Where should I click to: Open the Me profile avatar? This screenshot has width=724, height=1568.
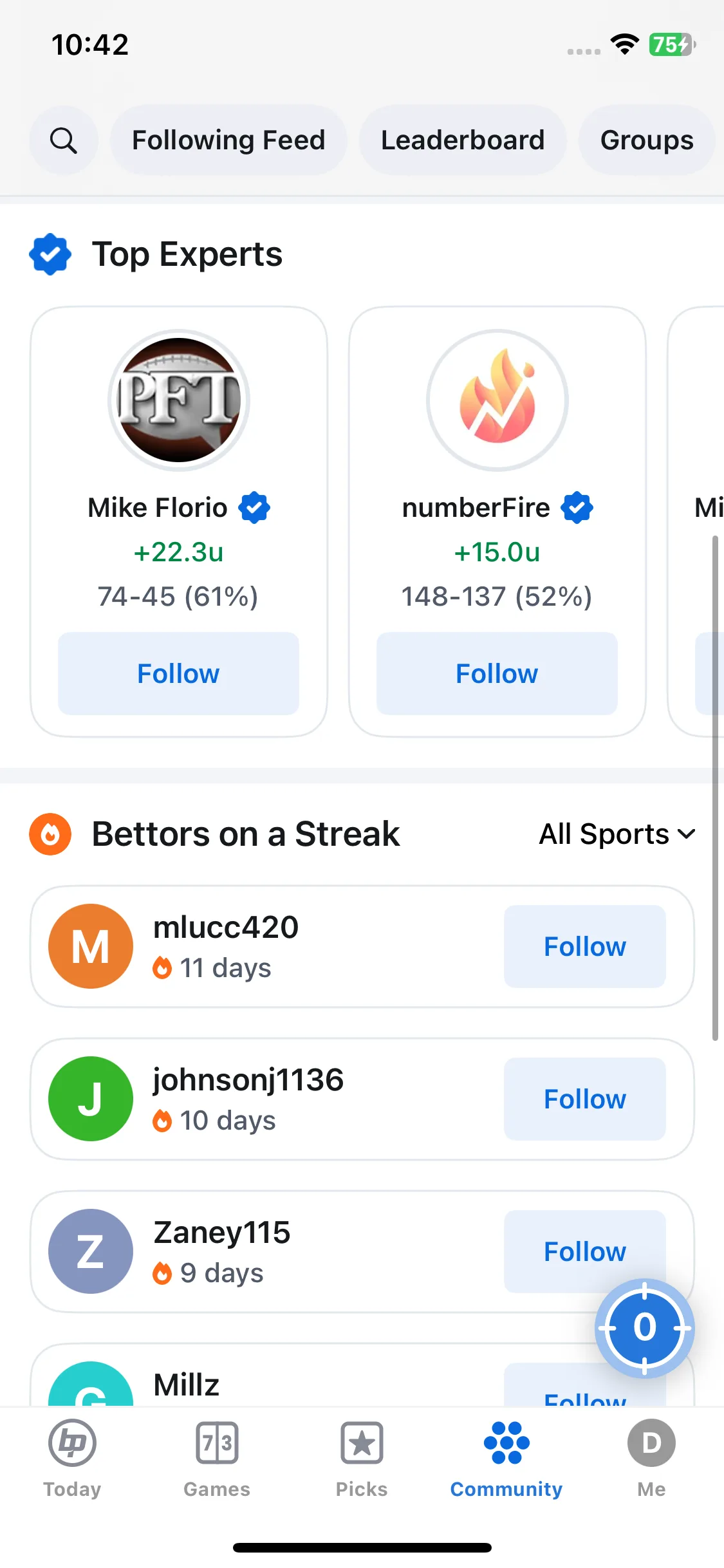point(651,1443)
